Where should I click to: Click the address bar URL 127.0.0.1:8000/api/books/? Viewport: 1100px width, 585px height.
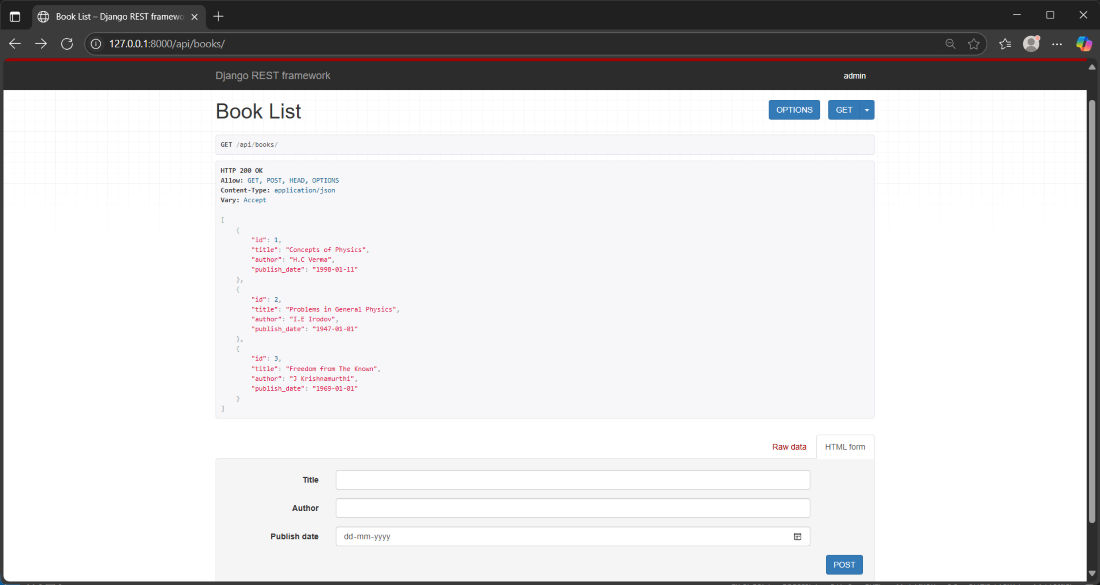(166, 43)
